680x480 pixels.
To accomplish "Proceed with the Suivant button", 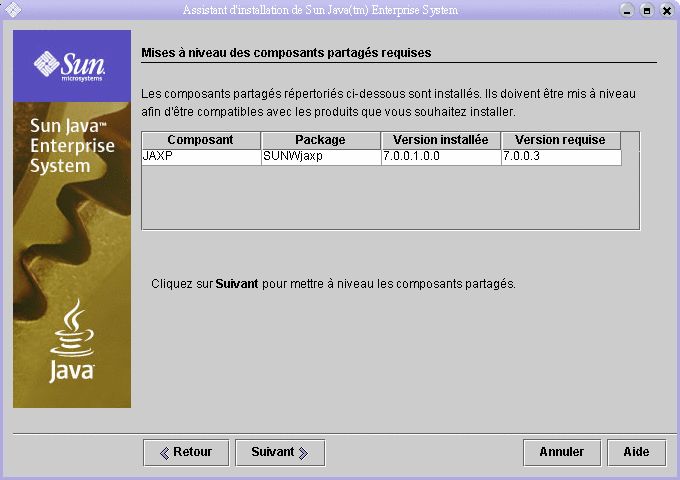I will pyautogui.click(x=280, y=453).
